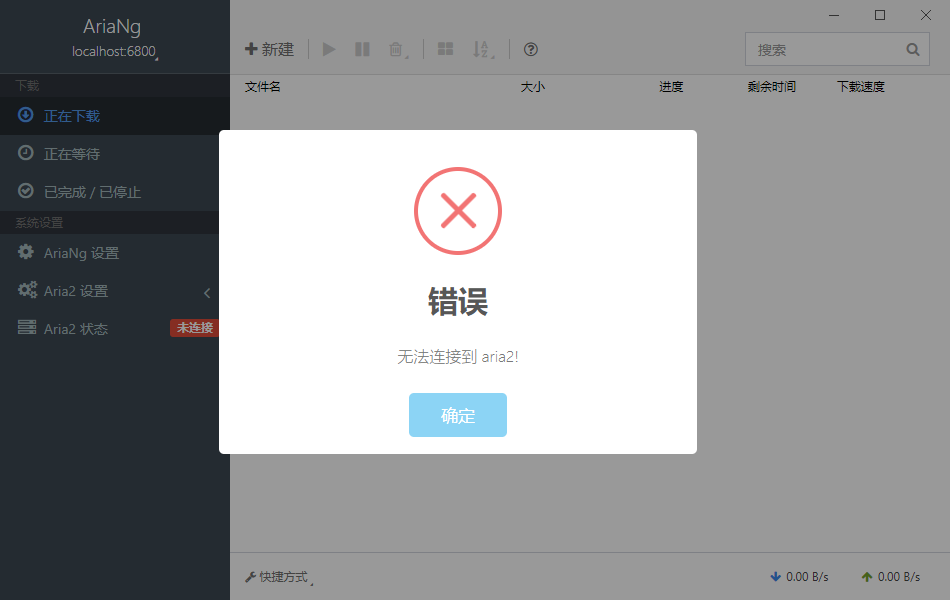The width and height of the screenshot is (950, 600).
Task: Sort by 文件名 column header
Action: click(262, 87)
